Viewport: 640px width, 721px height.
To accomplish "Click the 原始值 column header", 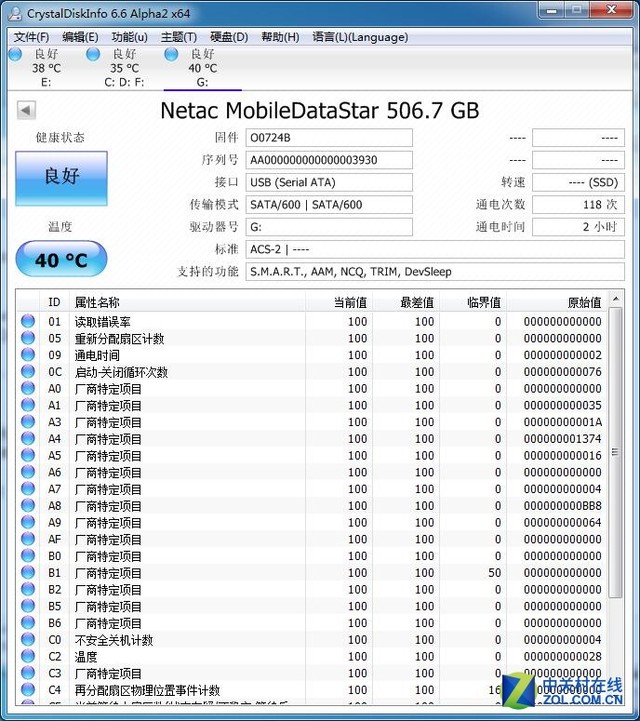I will pyautogui.click(x=557, y=302).
